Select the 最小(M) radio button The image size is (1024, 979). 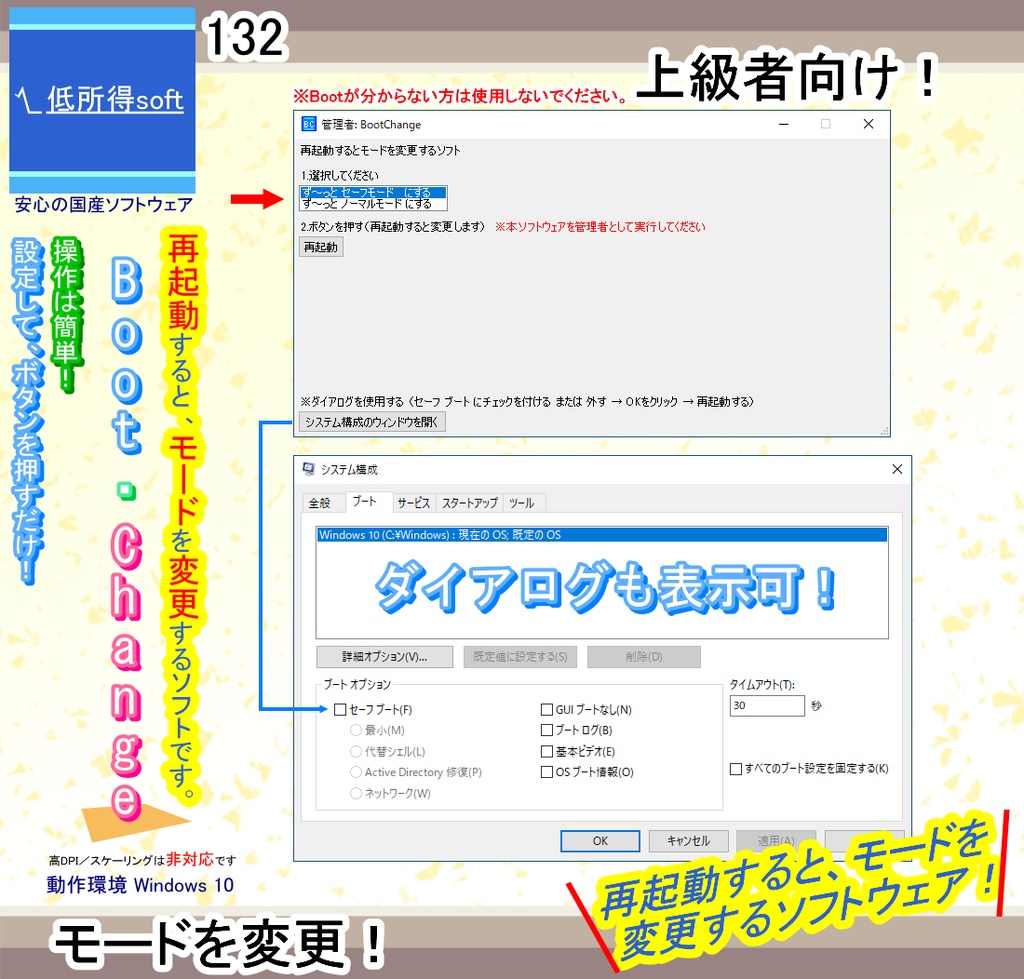point(355,730)
